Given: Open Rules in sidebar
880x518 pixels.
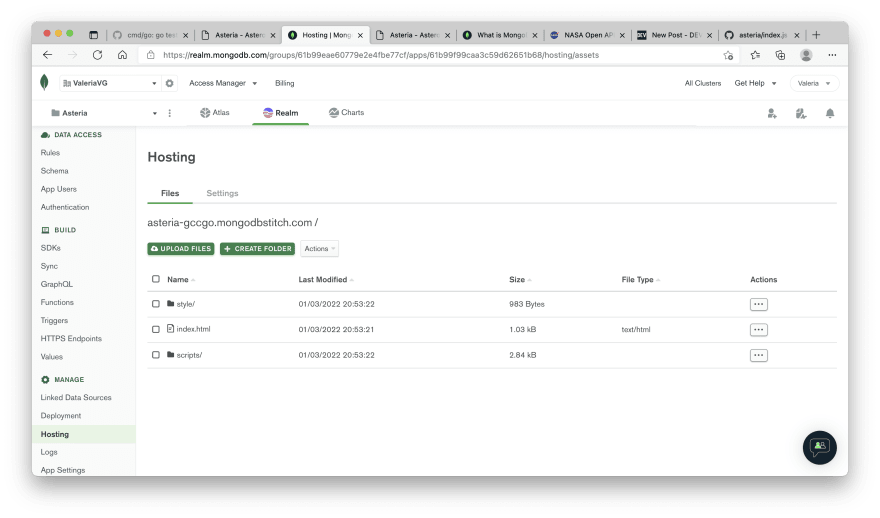Looking at the screenshot, I should click(50, 153).
